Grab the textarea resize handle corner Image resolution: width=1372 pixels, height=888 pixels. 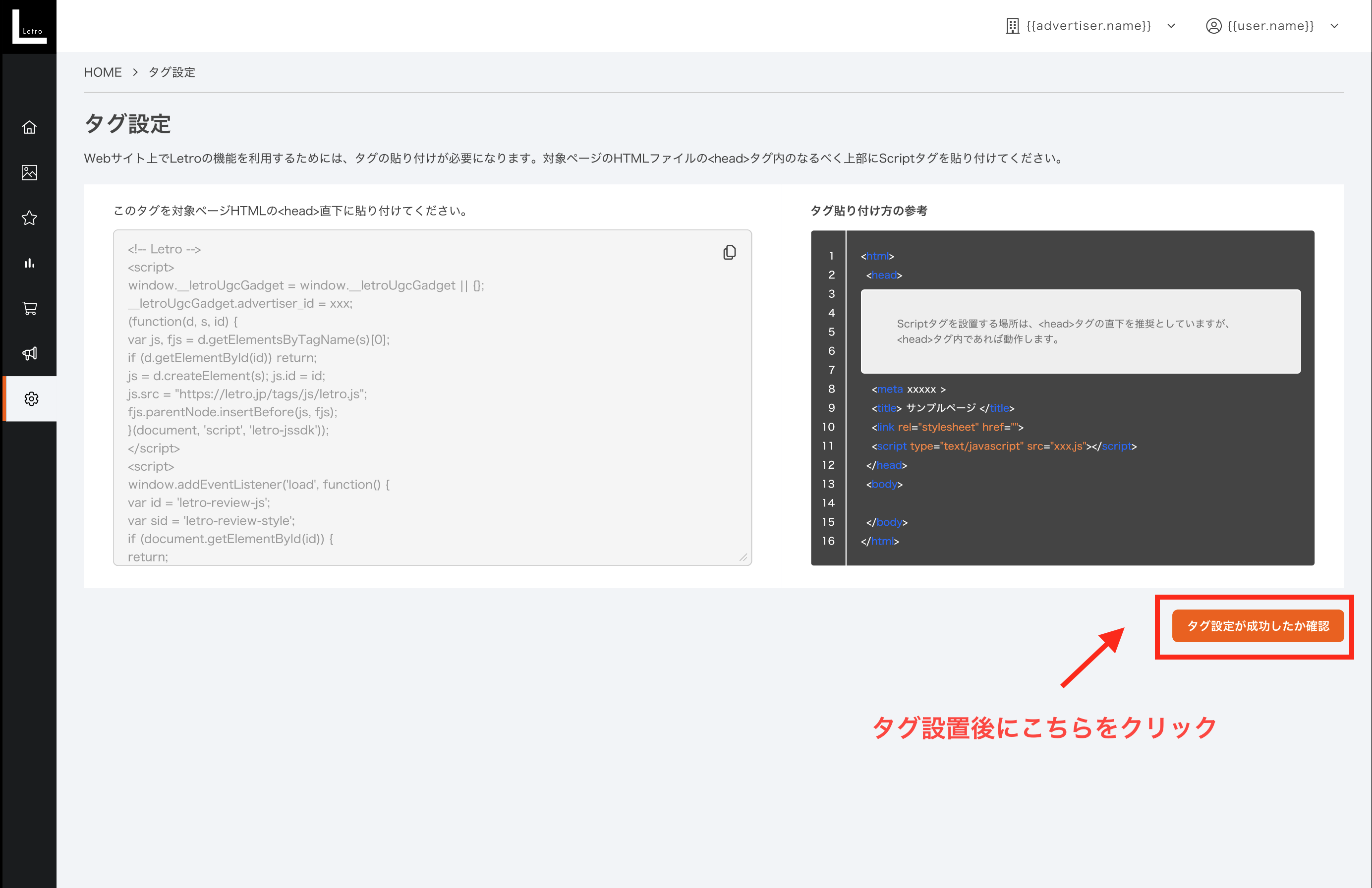click(743, 558)
